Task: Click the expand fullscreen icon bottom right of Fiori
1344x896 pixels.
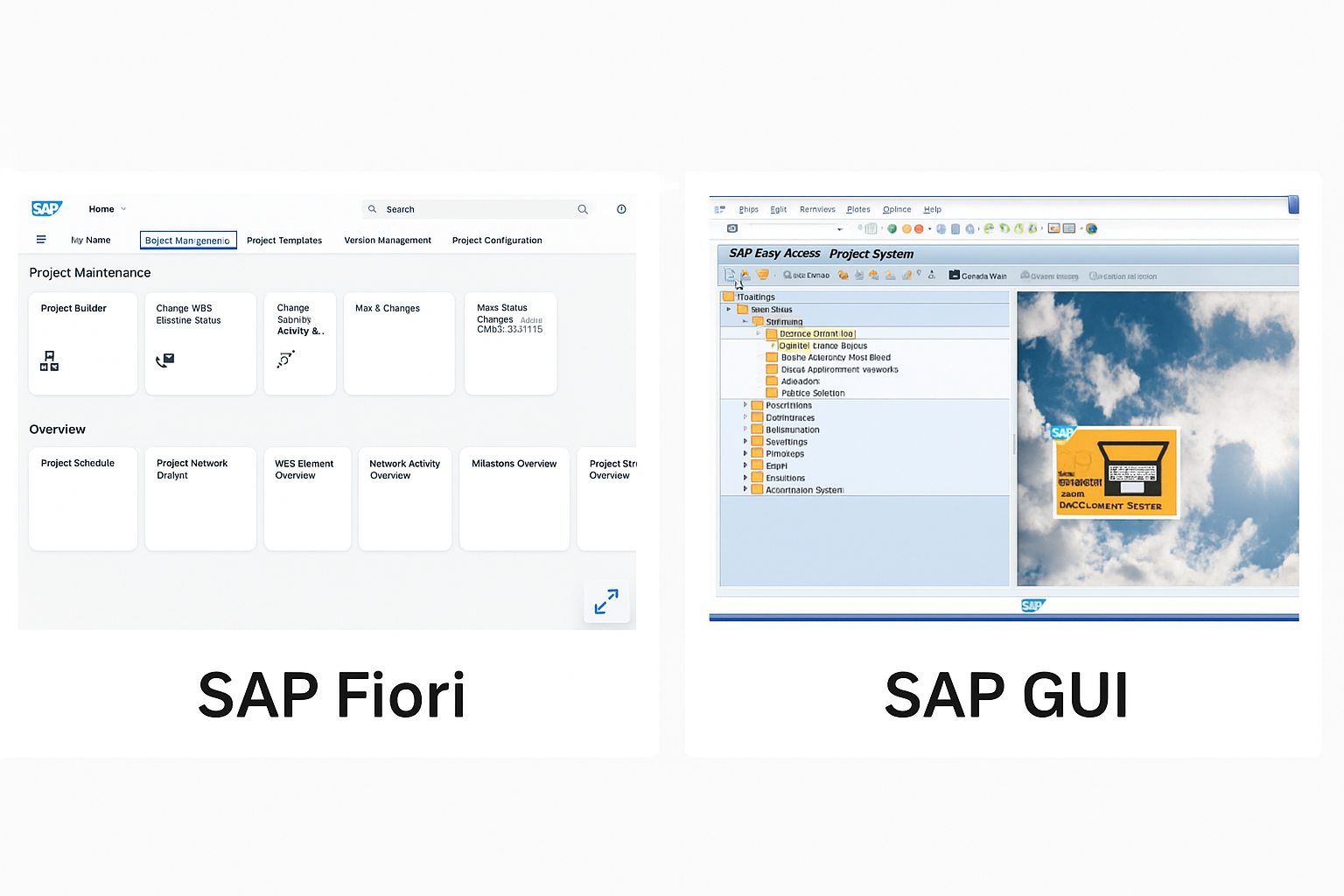Action: pos(606,602)
